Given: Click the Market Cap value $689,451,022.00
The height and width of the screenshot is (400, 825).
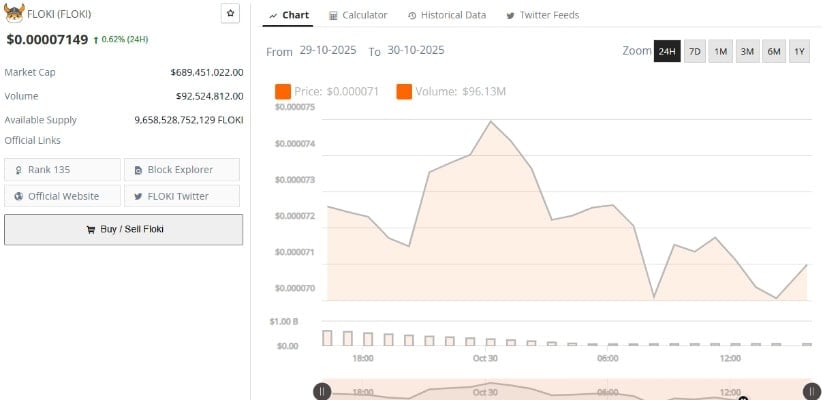Looking at the screenshot, I should [x=207, y=72].
